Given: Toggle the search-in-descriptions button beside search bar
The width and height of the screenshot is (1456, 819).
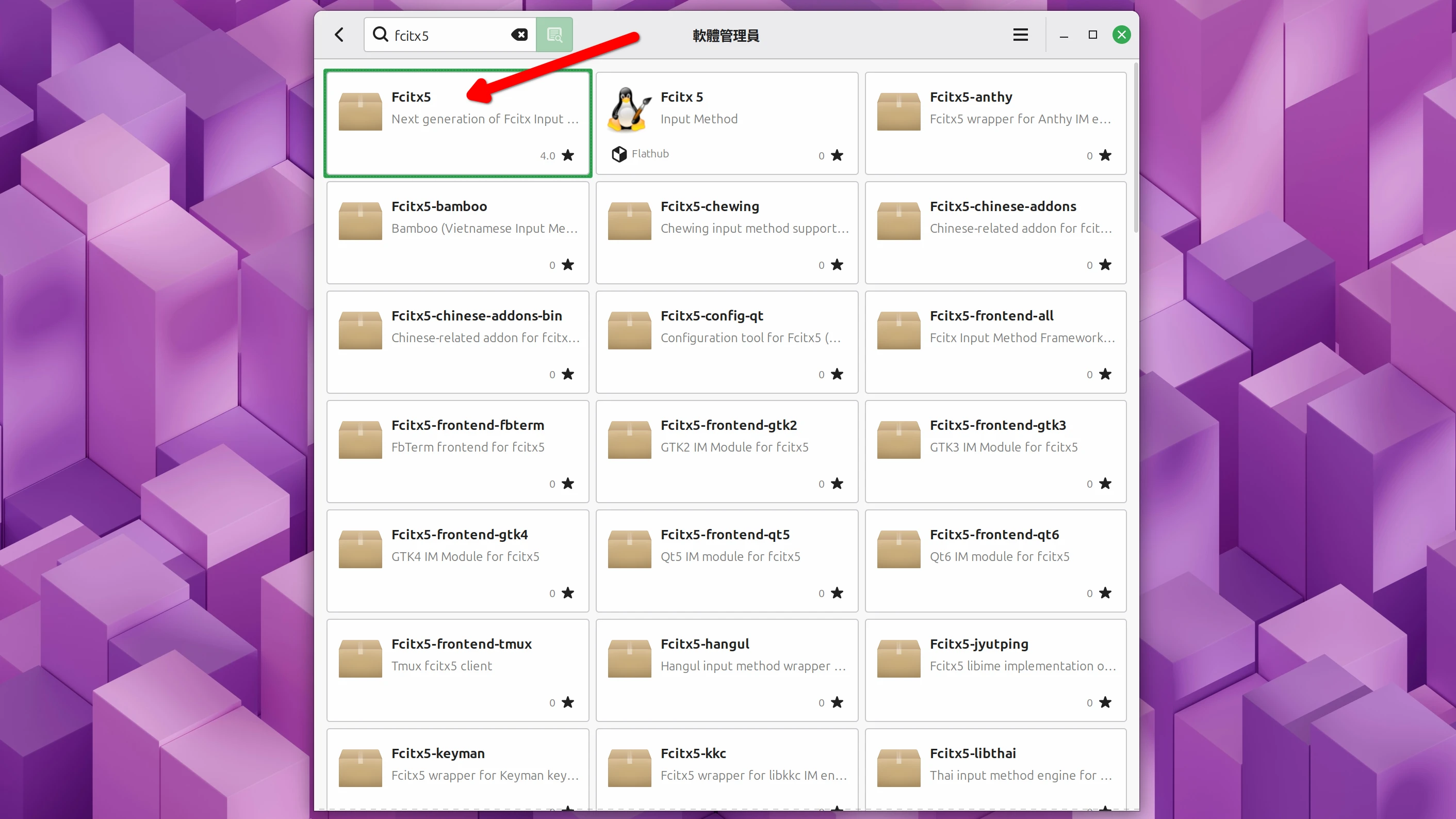Looking at the screenshot, I should [x=554, y=35].
